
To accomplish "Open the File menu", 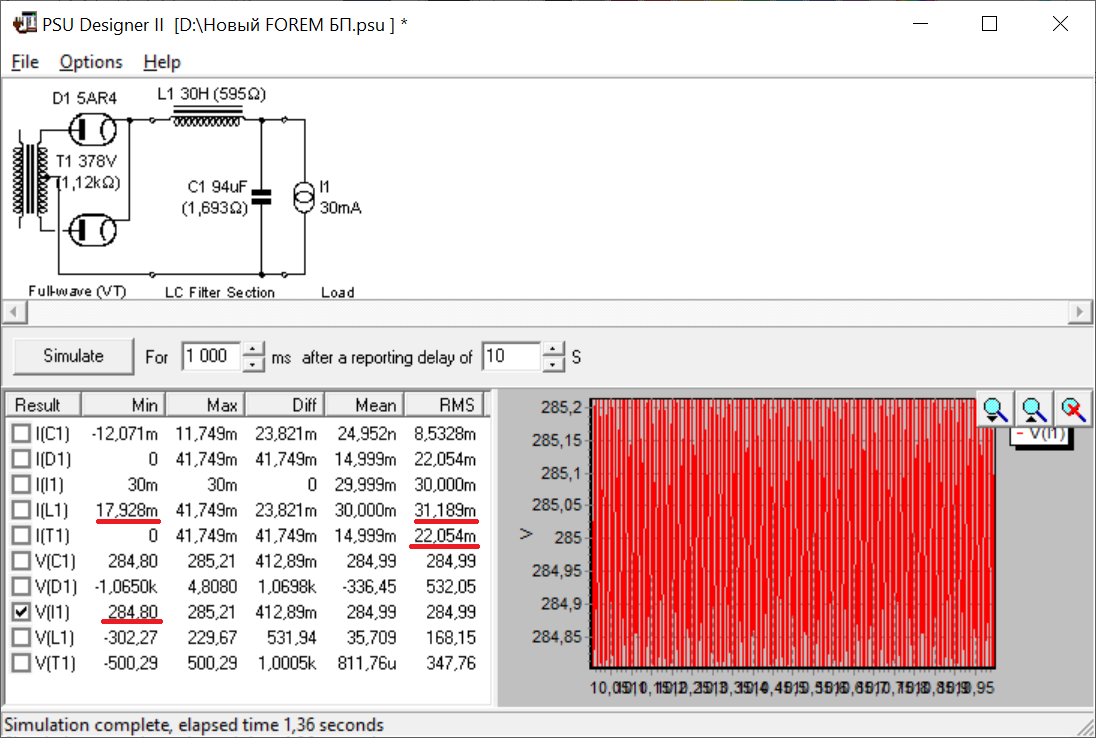I will 25,62.
